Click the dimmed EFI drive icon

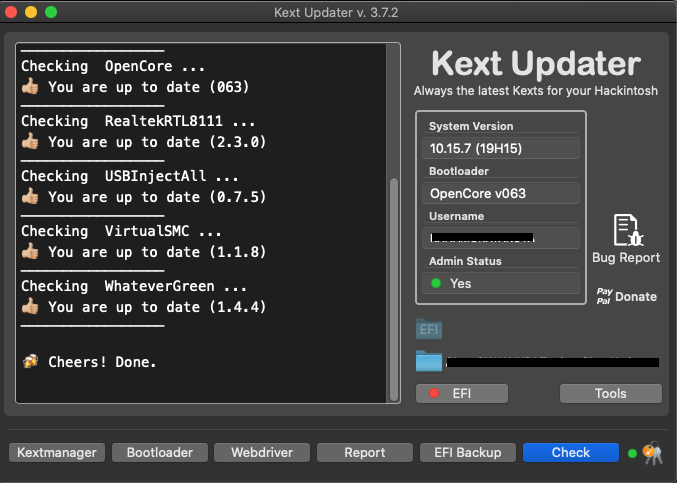click(x=429, y=329)
